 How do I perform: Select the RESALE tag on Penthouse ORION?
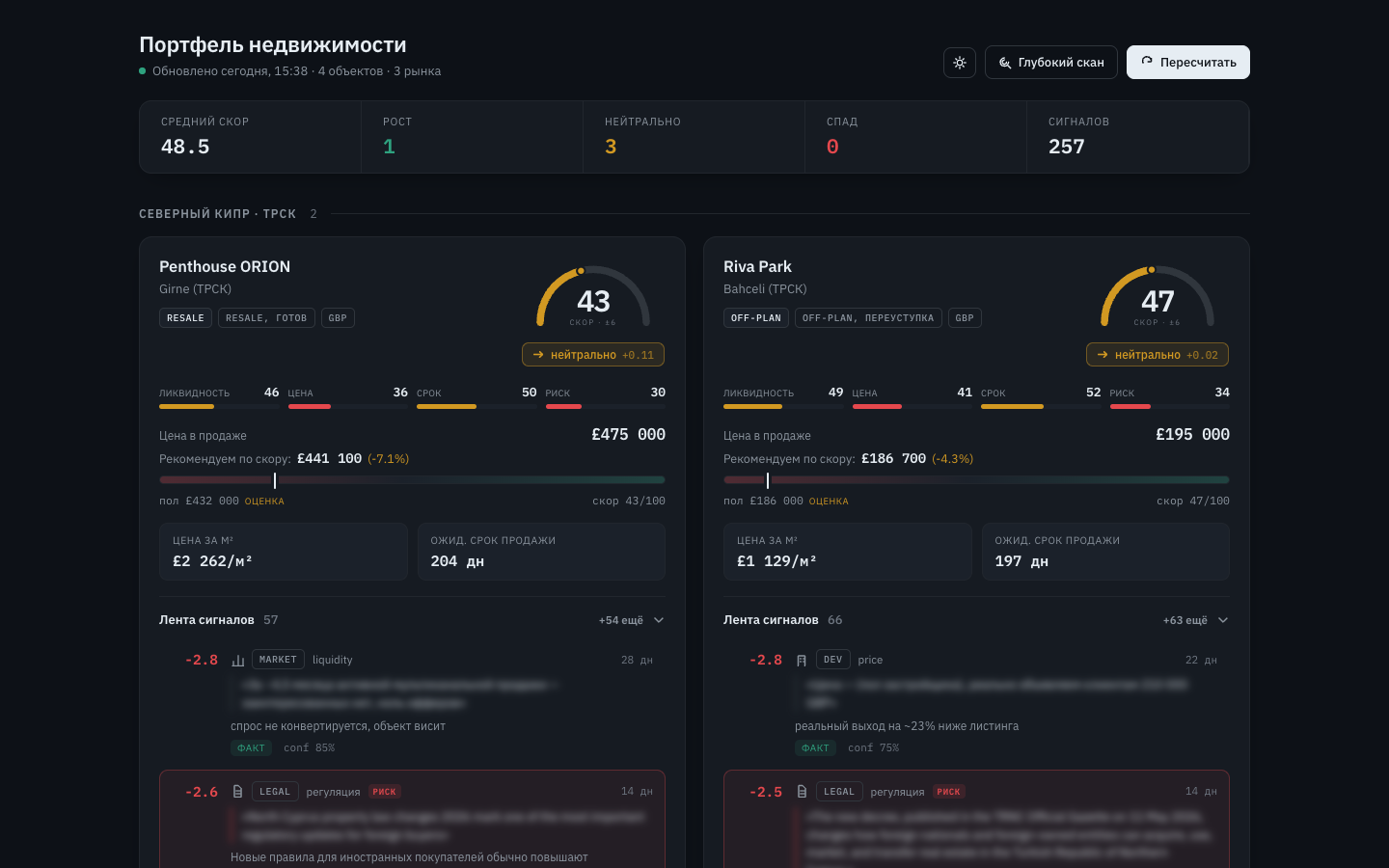click(x=185, y=318)
